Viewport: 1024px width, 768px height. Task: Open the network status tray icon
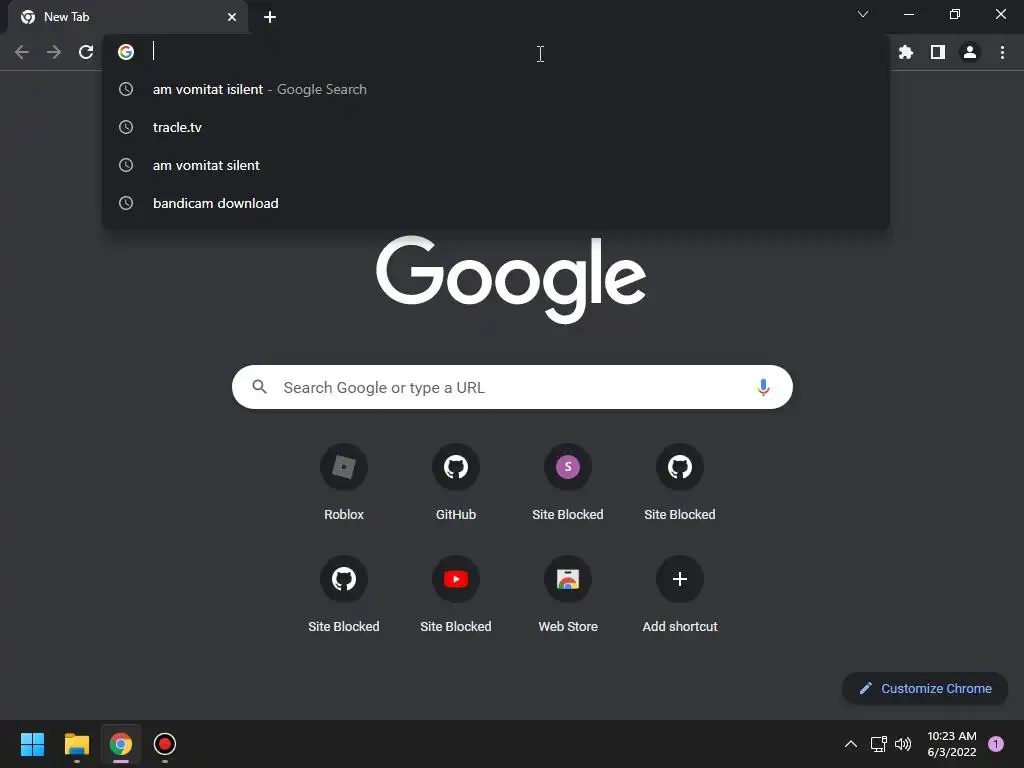tap(878, 744)
